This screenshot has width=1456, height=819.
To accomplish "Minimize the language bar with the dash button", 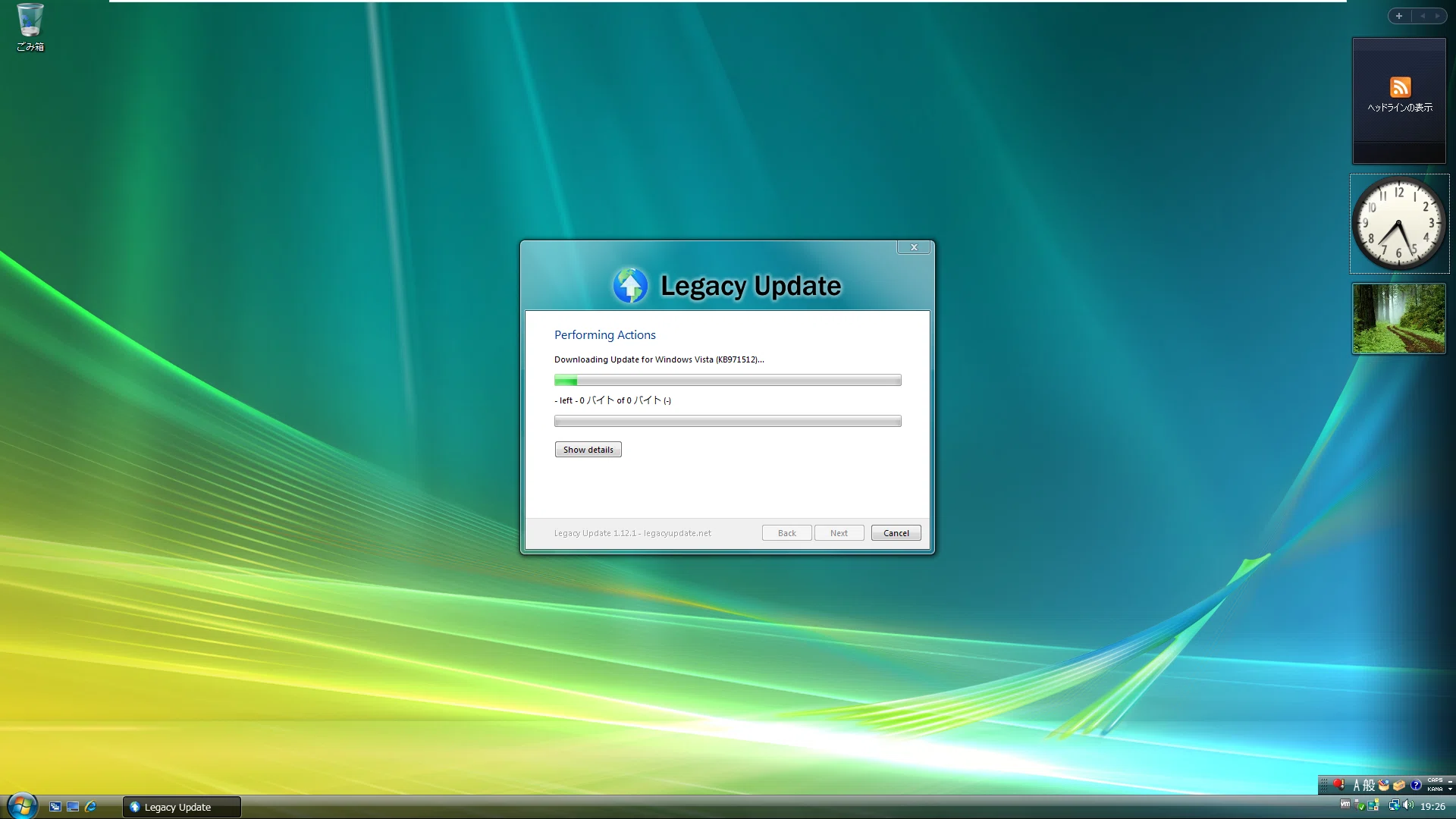I will [1450, 781].
